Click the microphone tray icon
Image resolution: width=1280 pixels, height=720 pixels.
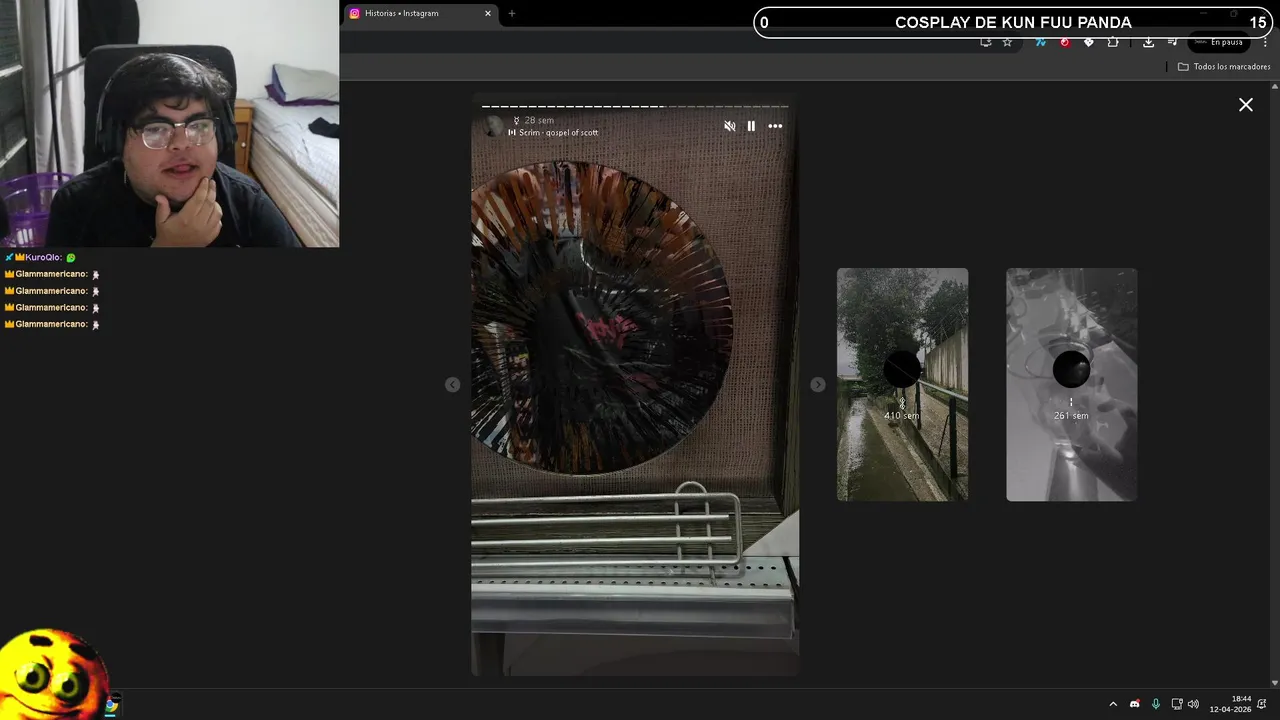click(x=1156, y=704)
